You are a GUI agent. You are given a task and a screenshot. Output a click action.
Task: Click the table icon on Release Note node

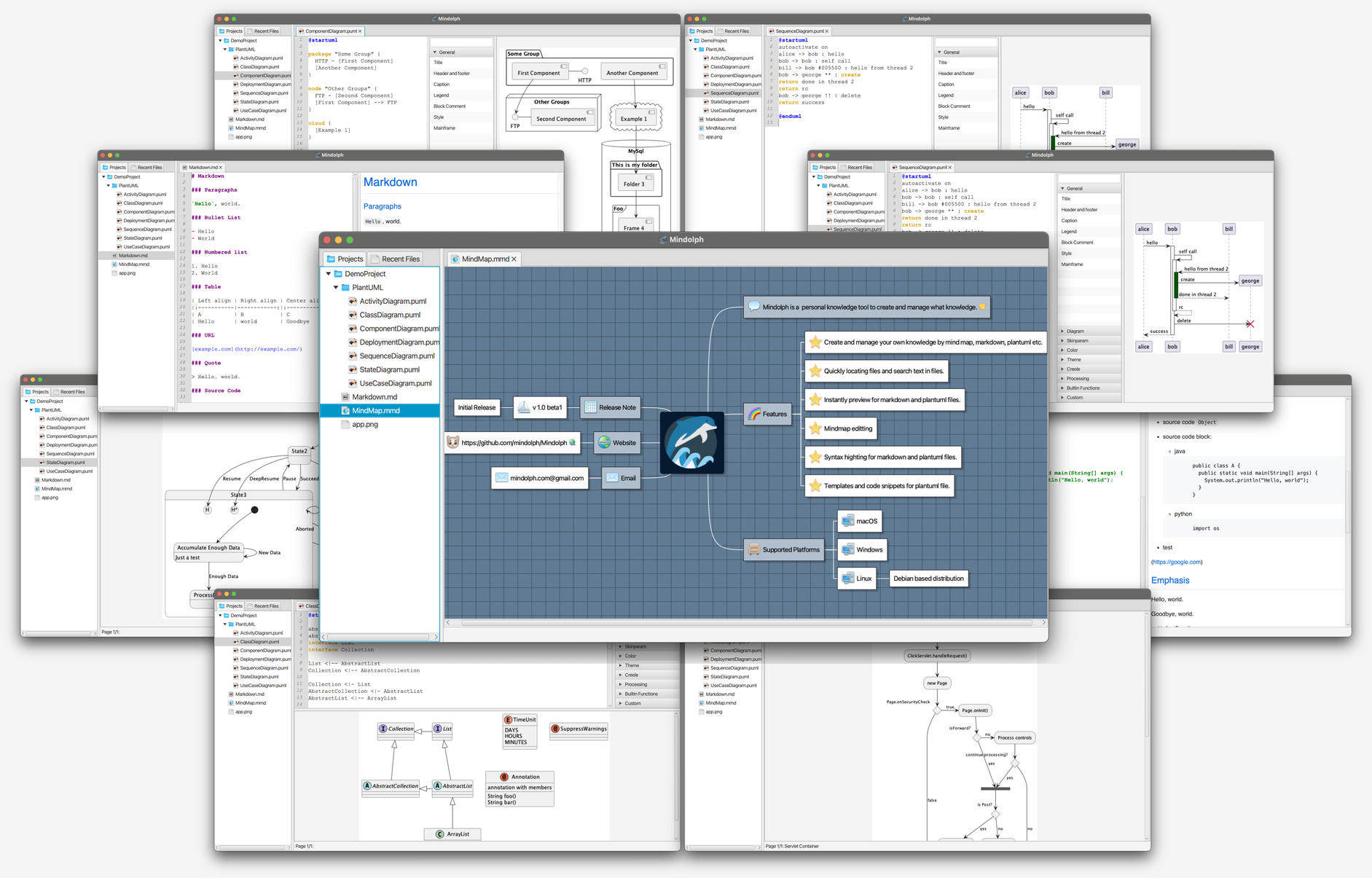pyautogui.click(x=590, y=407)
